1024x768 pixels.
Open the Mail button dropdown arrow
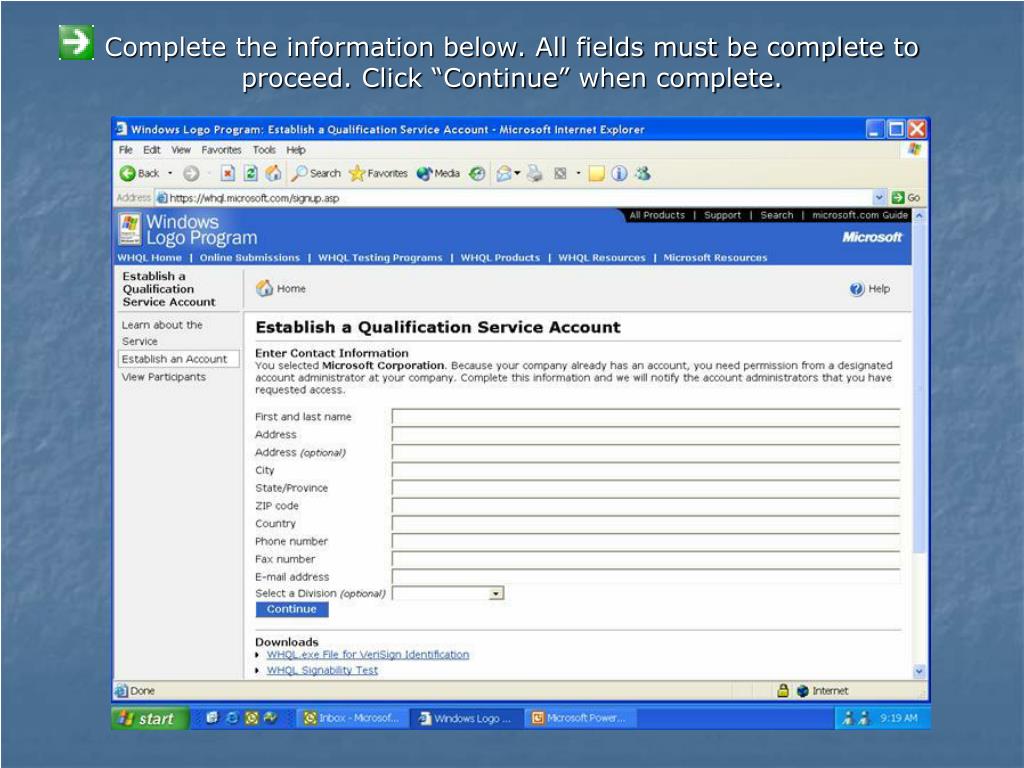coord(517,173)
